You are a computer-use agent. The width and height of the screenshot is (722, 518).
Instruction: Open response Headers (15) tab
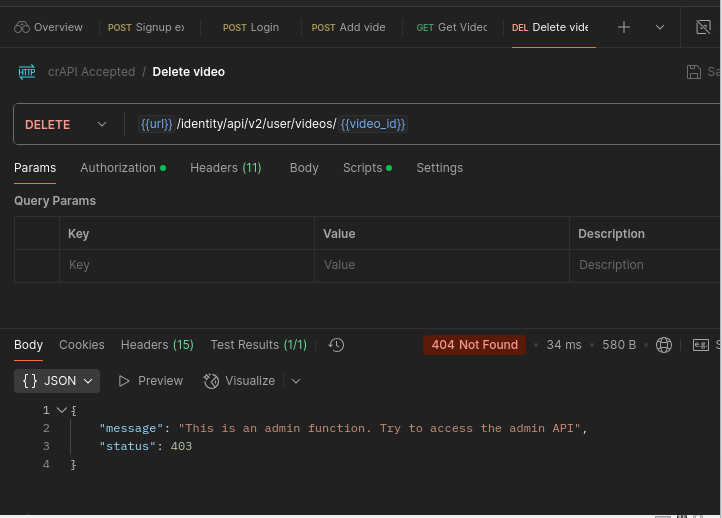pyautogui.click(x=157, y=345)
